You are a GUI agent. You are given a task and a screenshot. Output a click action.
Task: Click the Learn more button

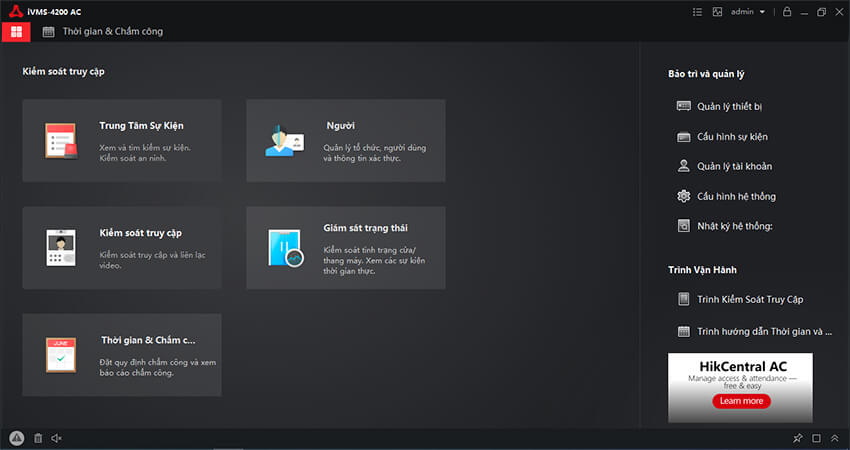click(x=741, y=401)
